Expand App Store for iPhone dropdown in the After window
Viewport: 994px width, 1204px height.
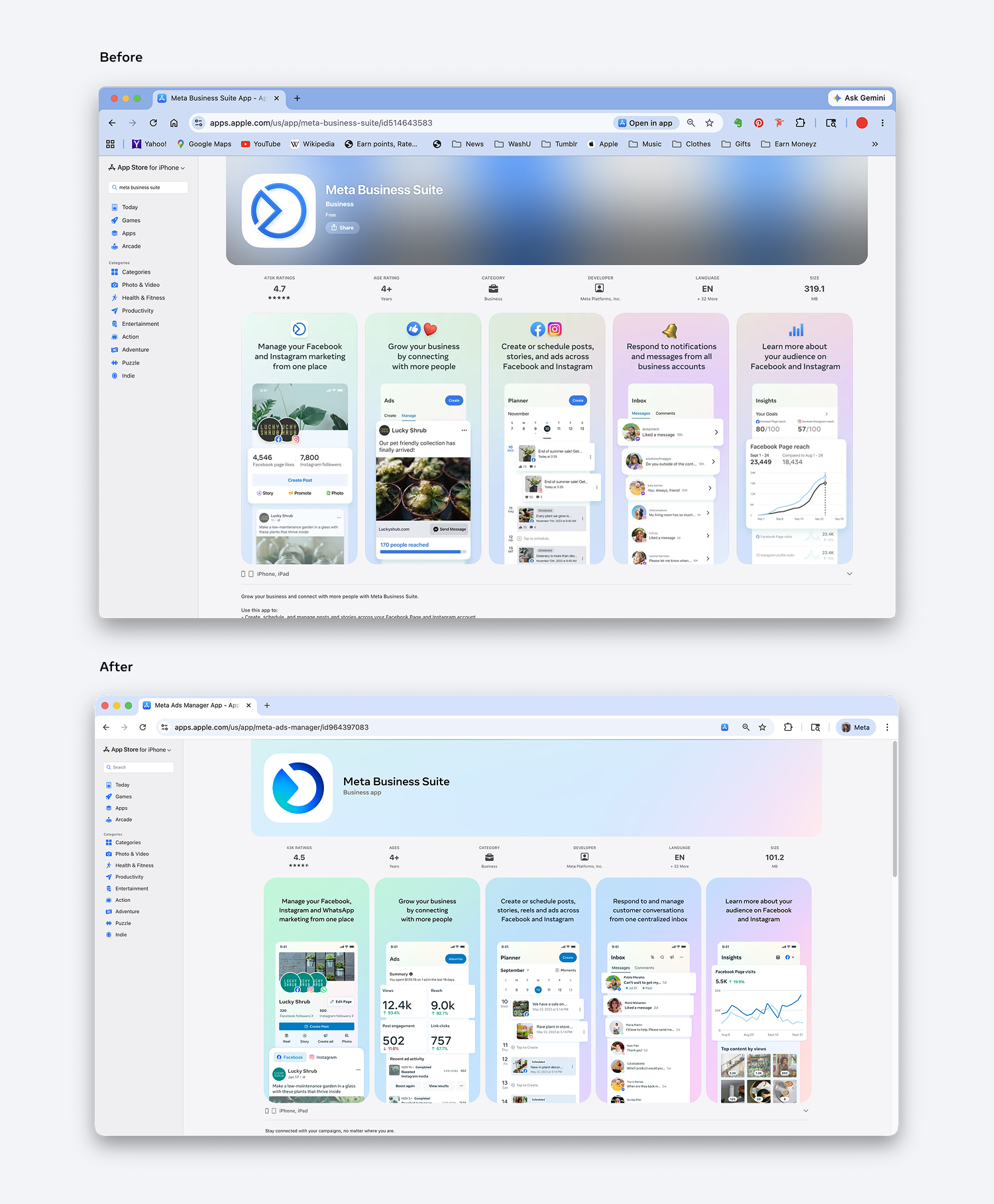point(137,750)
